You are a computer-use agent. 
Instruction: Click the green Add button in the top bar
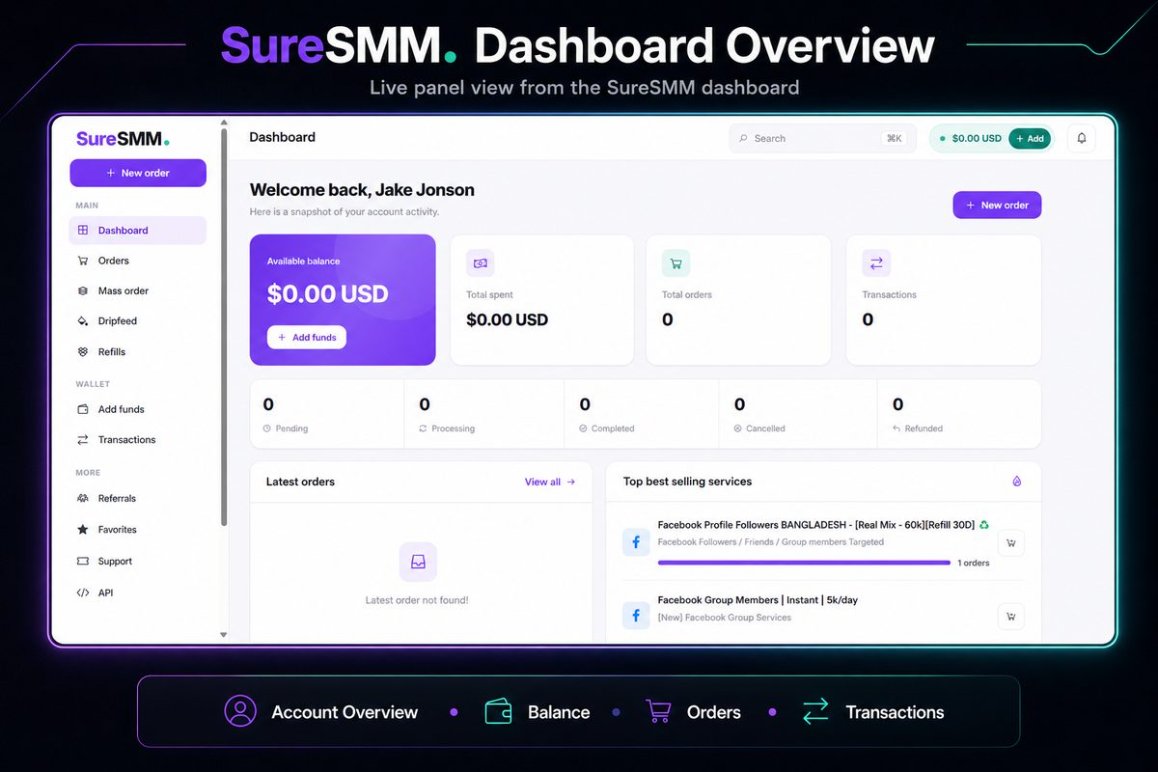click(x=1029, y=138)
